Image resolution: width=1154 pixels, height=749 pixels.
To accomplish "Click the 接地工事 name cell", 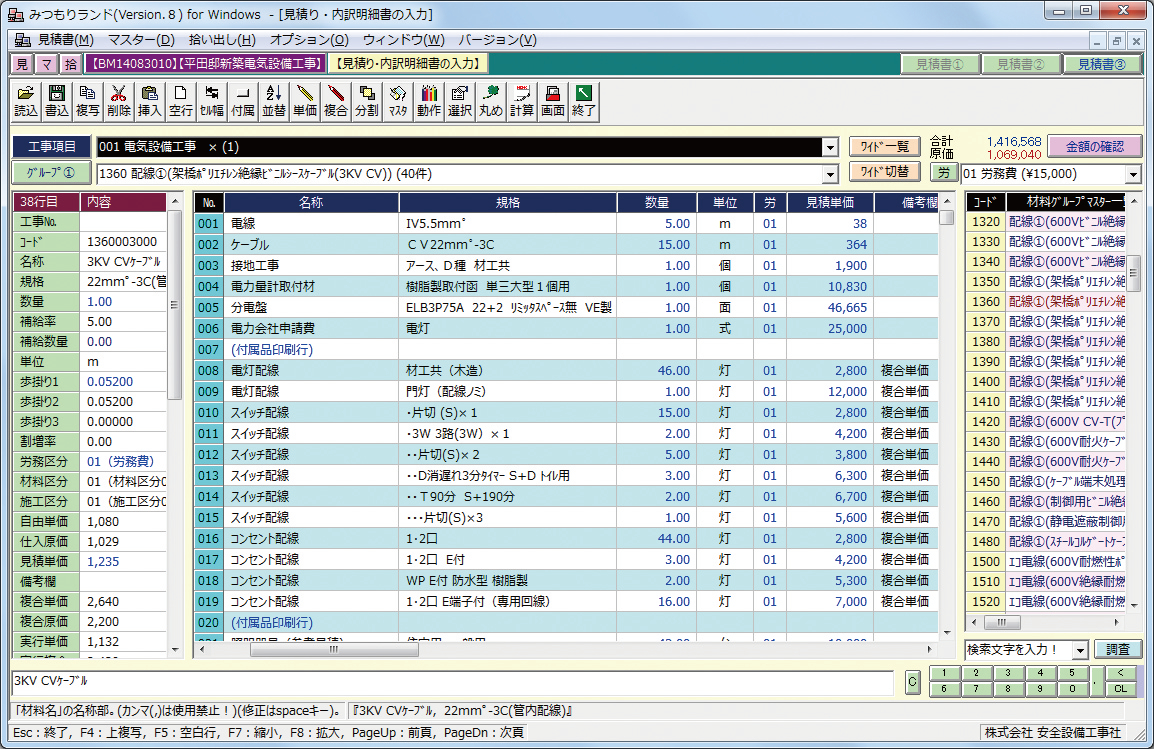I will tap(311, 266).
